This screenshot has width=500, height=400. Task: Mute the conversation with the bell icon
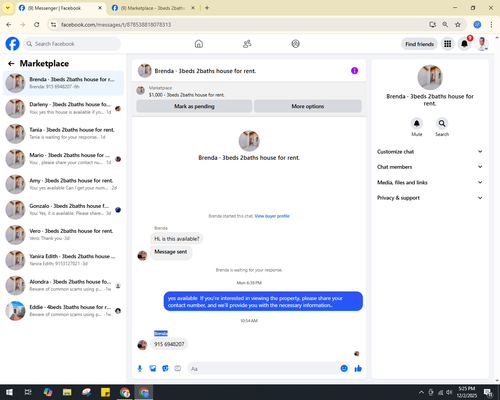[x=417, y=123]
